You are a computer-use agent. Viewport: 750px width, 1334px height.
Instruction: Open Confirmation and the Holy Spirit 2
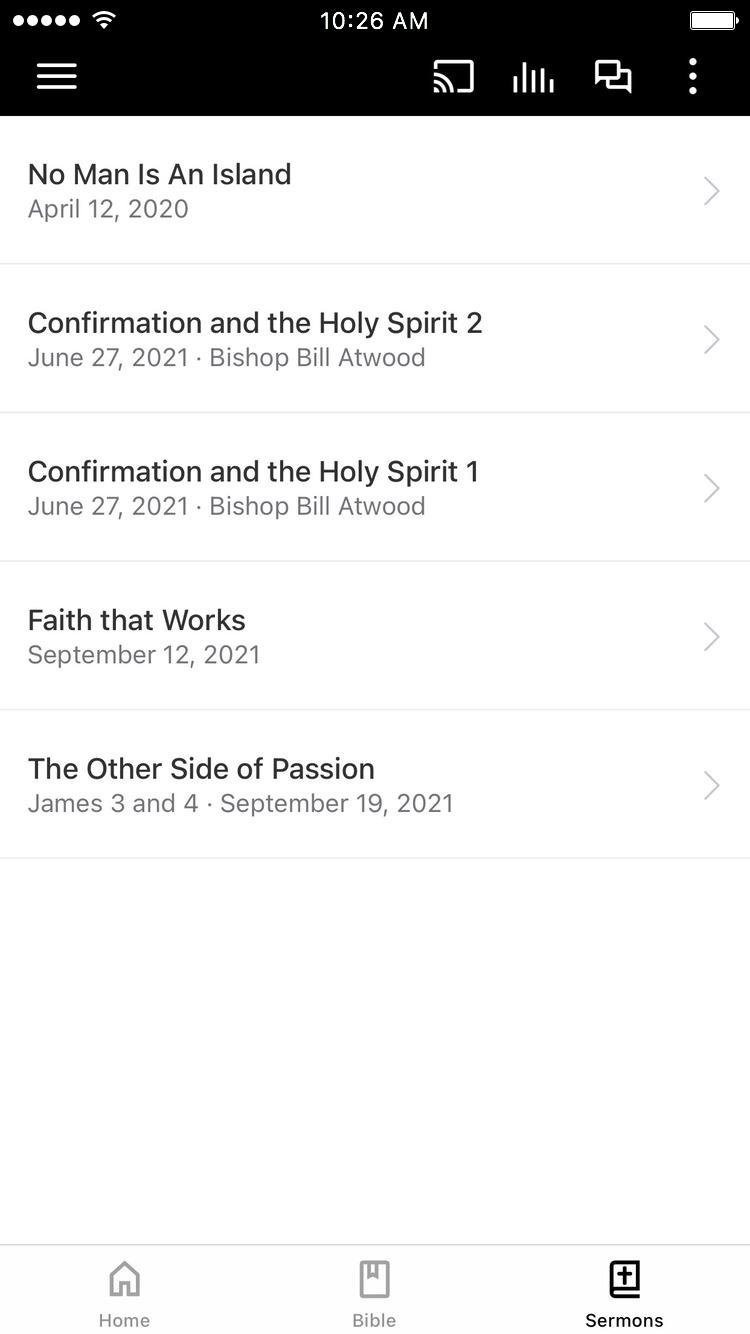coord(255,323)
